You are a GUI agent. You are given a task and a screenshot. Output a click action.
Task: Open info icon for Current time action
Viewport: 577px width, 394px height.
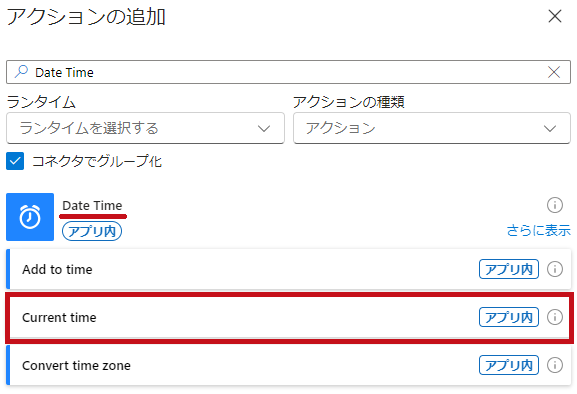point(555,317)
